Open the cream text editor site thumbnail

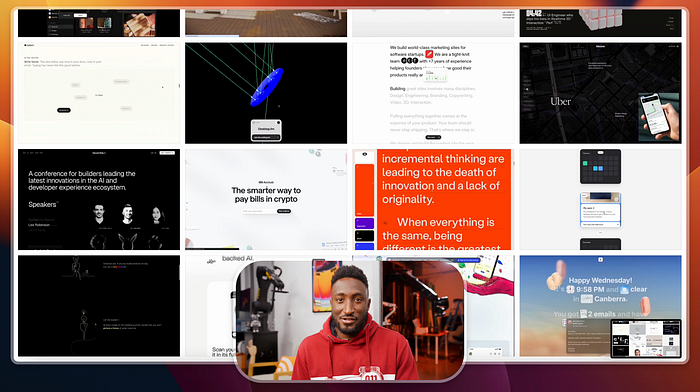point(99,93)
